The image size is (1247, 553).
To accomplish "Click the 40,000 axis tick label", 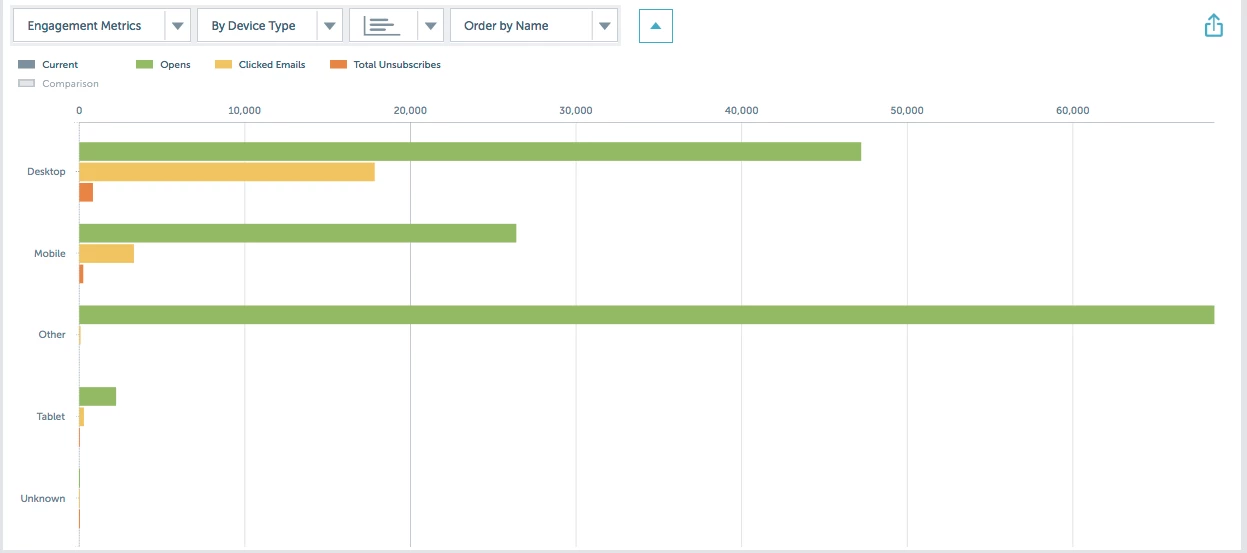I will [x=741, y=111].
